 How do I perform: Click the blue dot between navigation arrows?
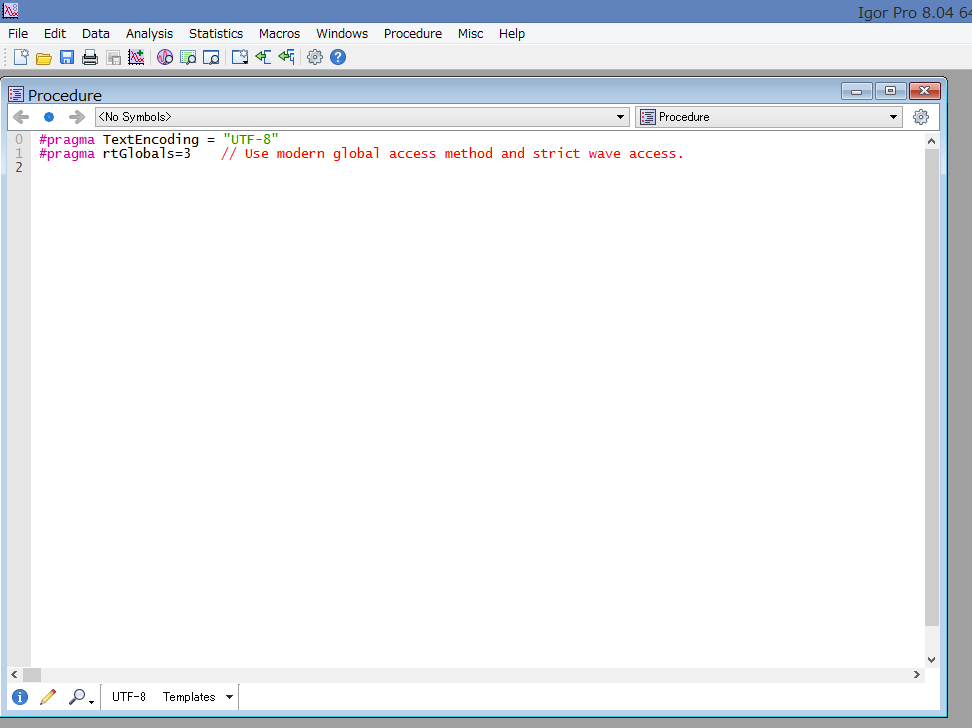coord(49,117)
